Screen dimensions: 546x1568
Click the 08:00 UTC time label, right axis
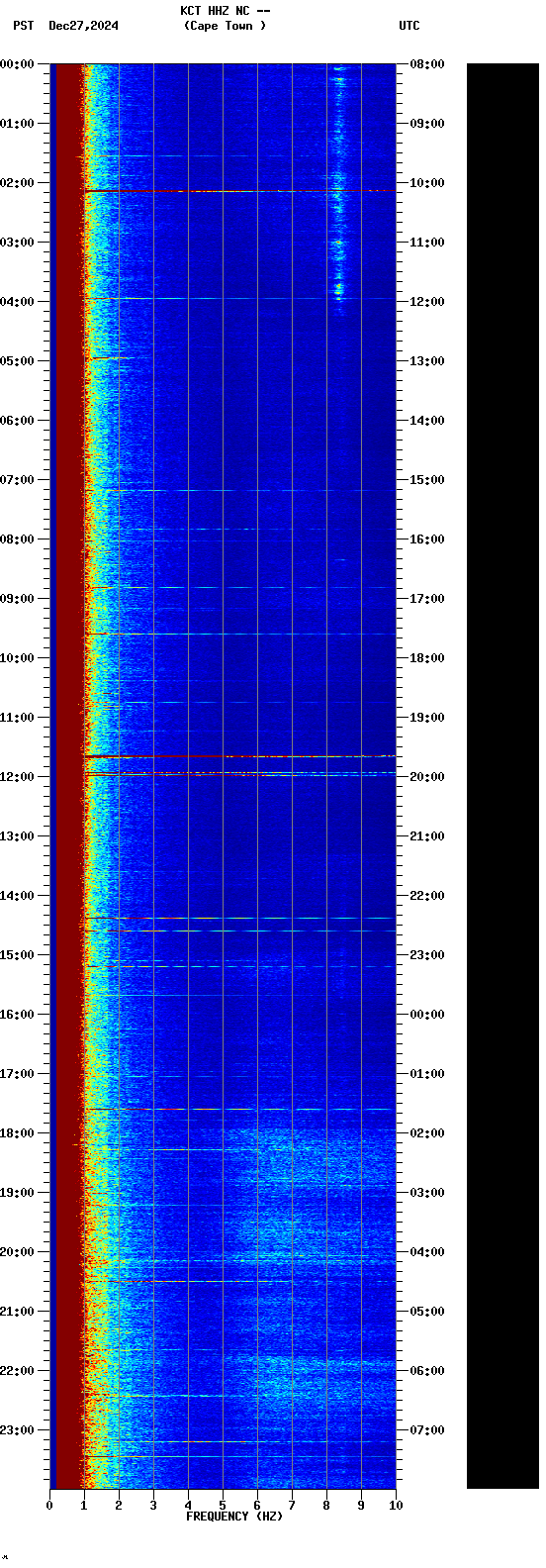(427, 64)
